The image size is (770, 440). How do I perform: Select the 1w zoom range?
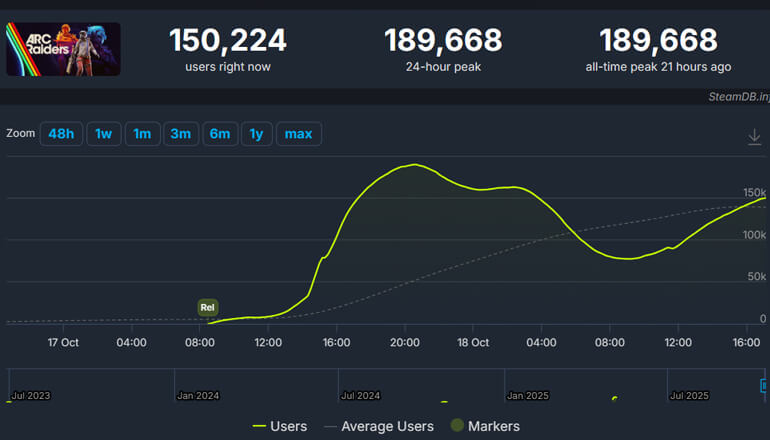coord(104,134)
